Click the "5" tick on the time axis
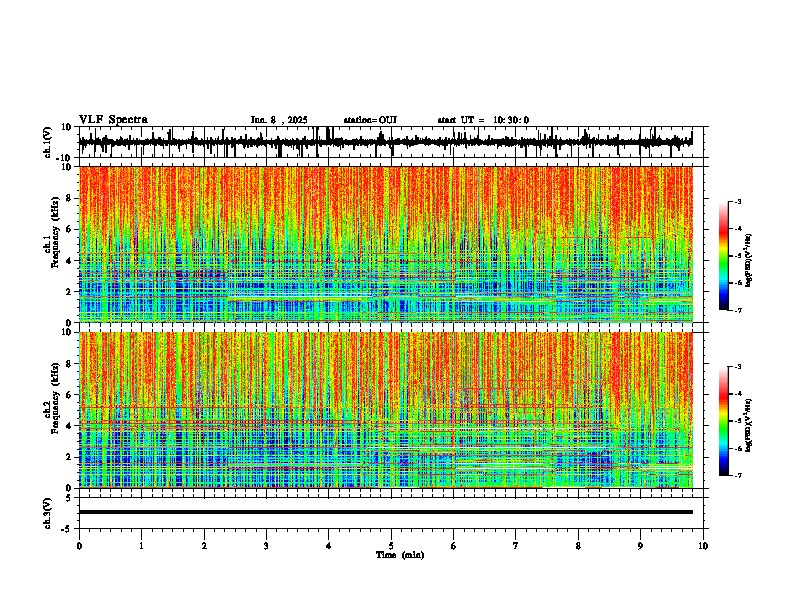The image size is (792, 612). pyautogui.click(x=391, y=546)
